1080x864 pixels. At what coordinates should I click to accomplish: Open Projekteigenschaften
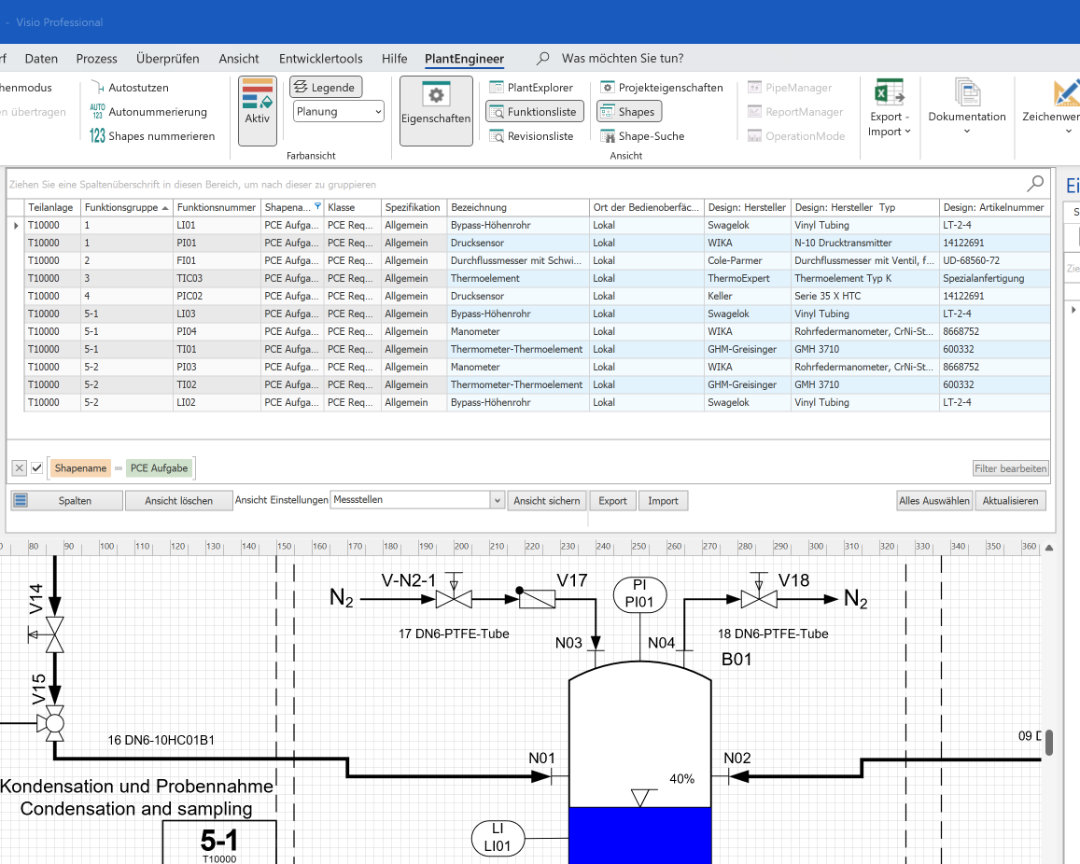pos(661,88)
